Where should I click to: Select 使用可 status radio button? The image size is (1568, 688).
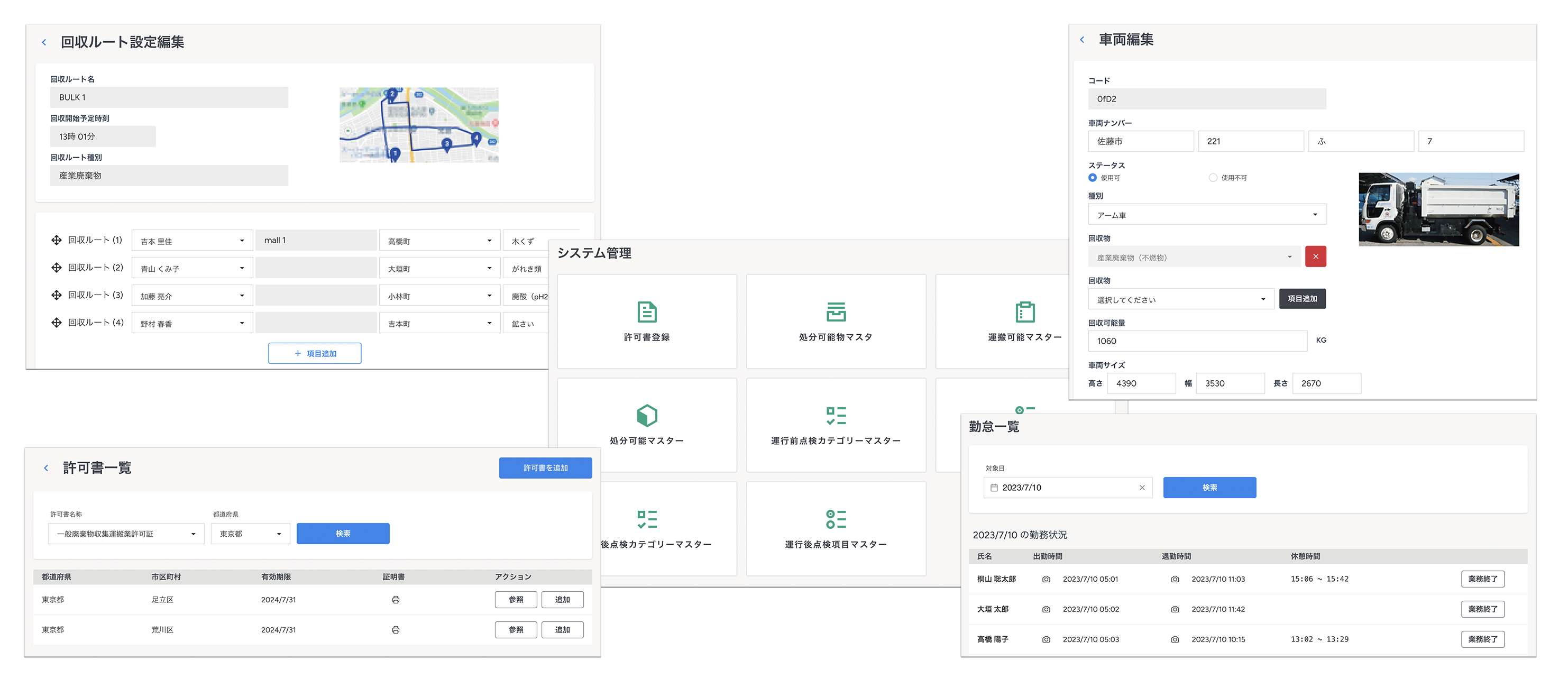(x=1093, y=178)
